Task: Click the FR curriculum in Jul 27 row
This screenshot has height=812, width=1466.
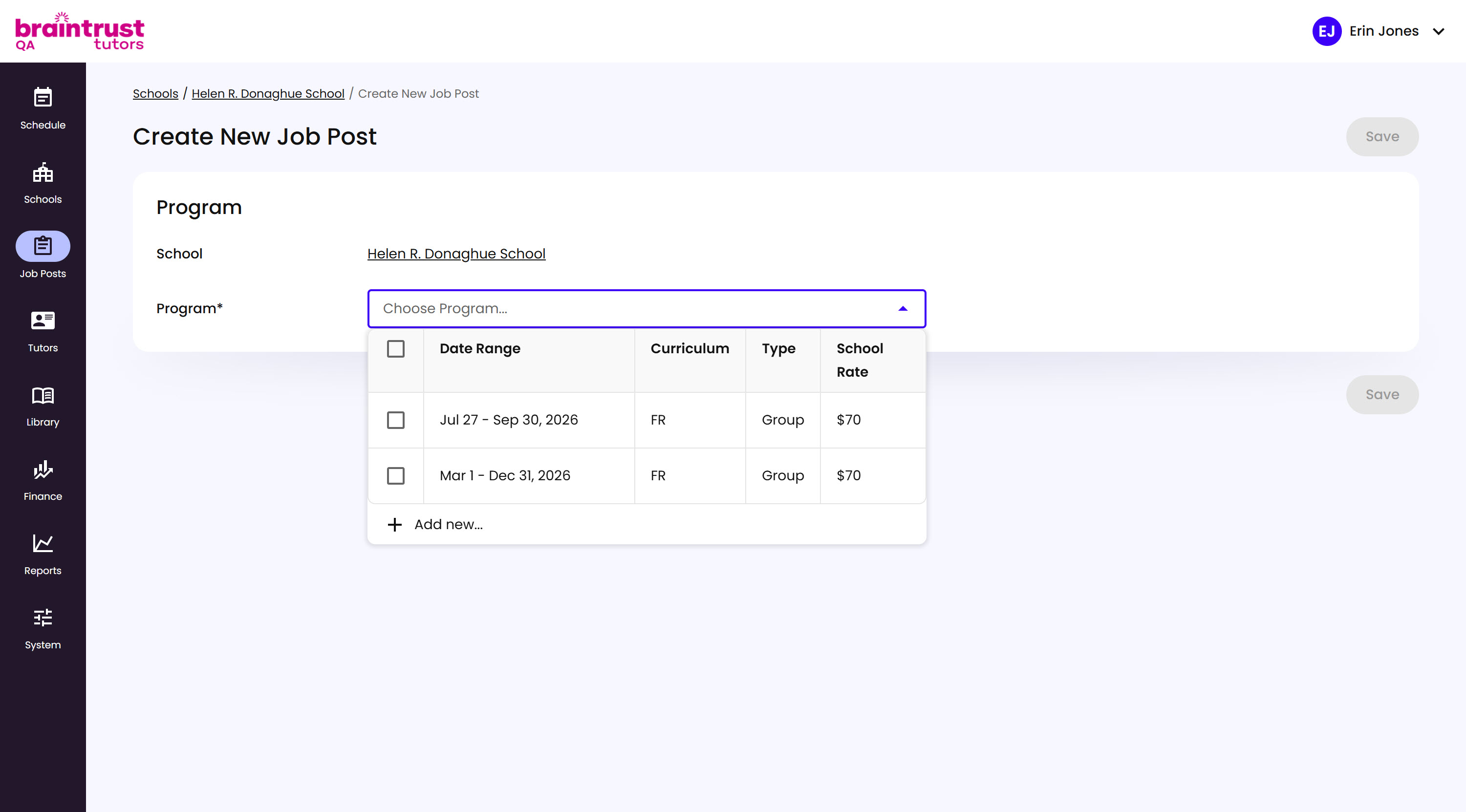Action: tap(658, 420)
